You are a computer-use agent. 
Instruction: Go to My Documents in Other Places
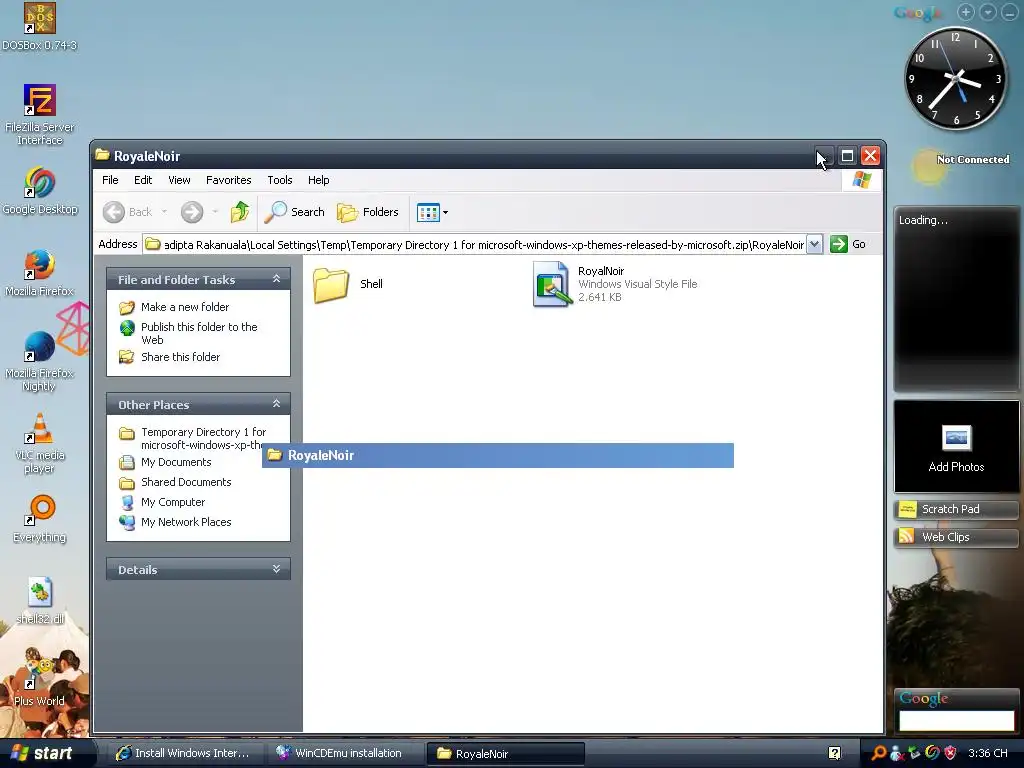165,462
